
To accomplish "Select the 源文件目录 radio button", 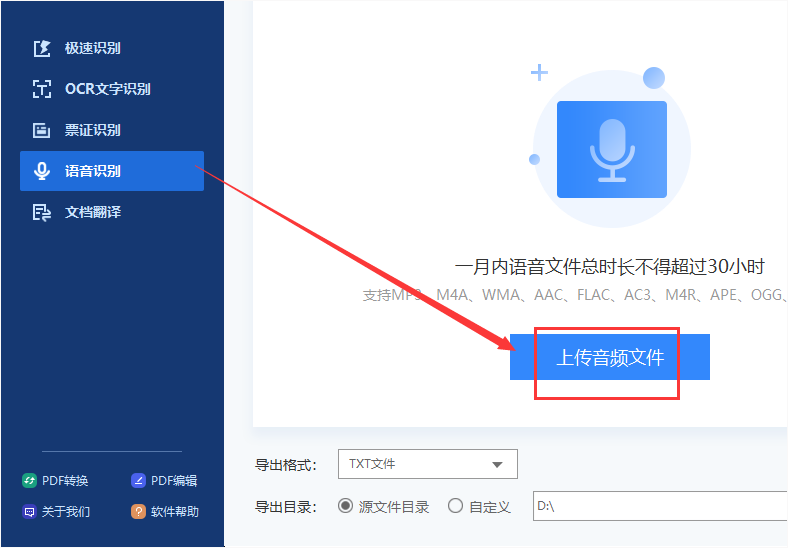I will 345,506.
